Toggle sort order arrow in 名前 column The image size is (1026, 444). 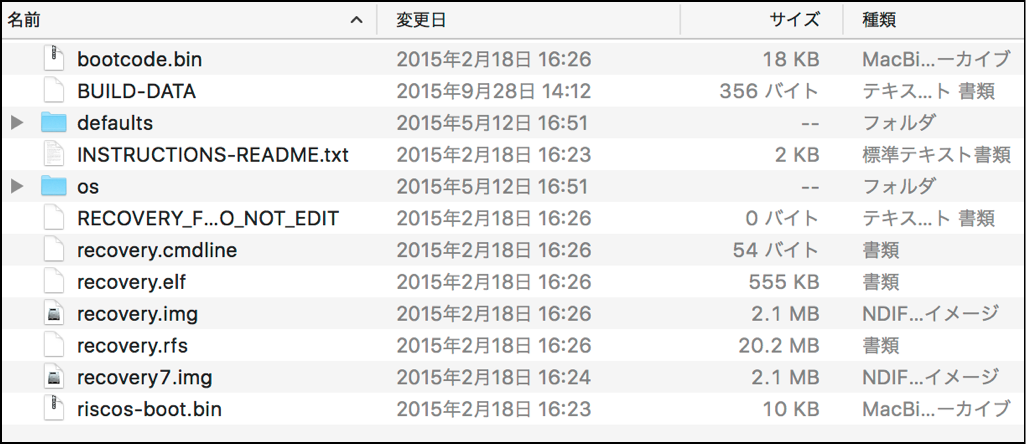point(357,19)
